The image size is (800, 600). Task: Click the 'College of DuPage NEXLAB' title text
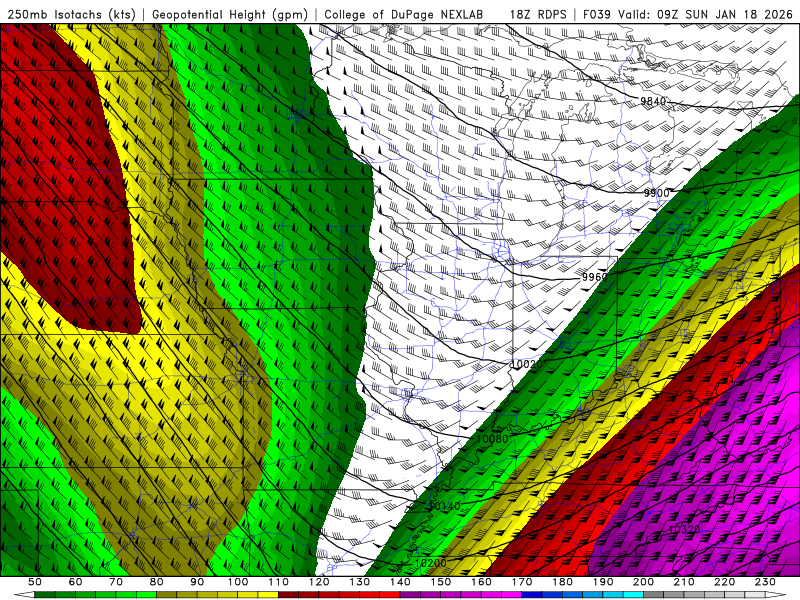(404, 15)
